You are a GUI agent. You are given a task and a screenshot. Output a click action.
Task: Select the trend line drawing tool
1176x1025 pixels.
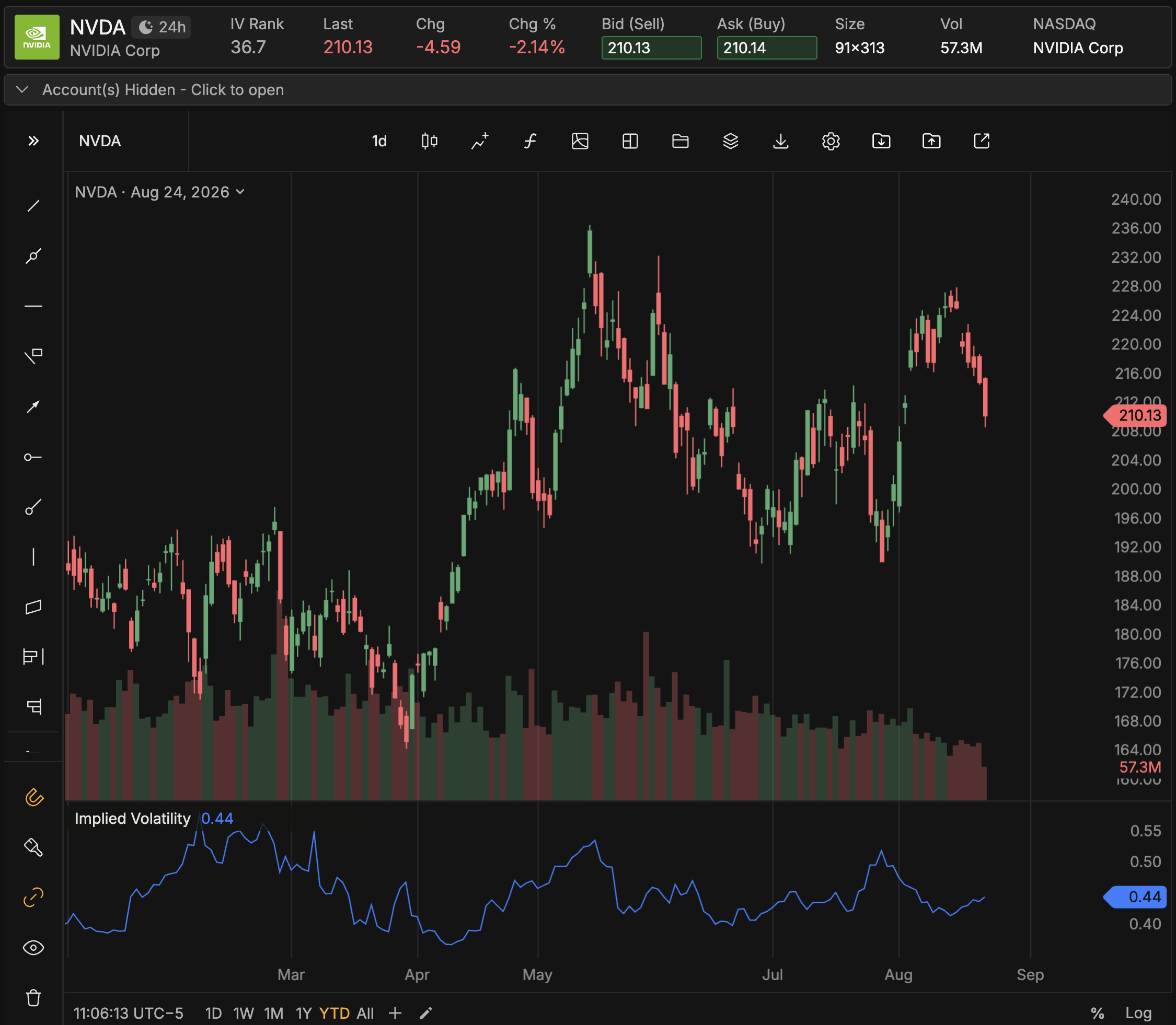coord(33,205)
